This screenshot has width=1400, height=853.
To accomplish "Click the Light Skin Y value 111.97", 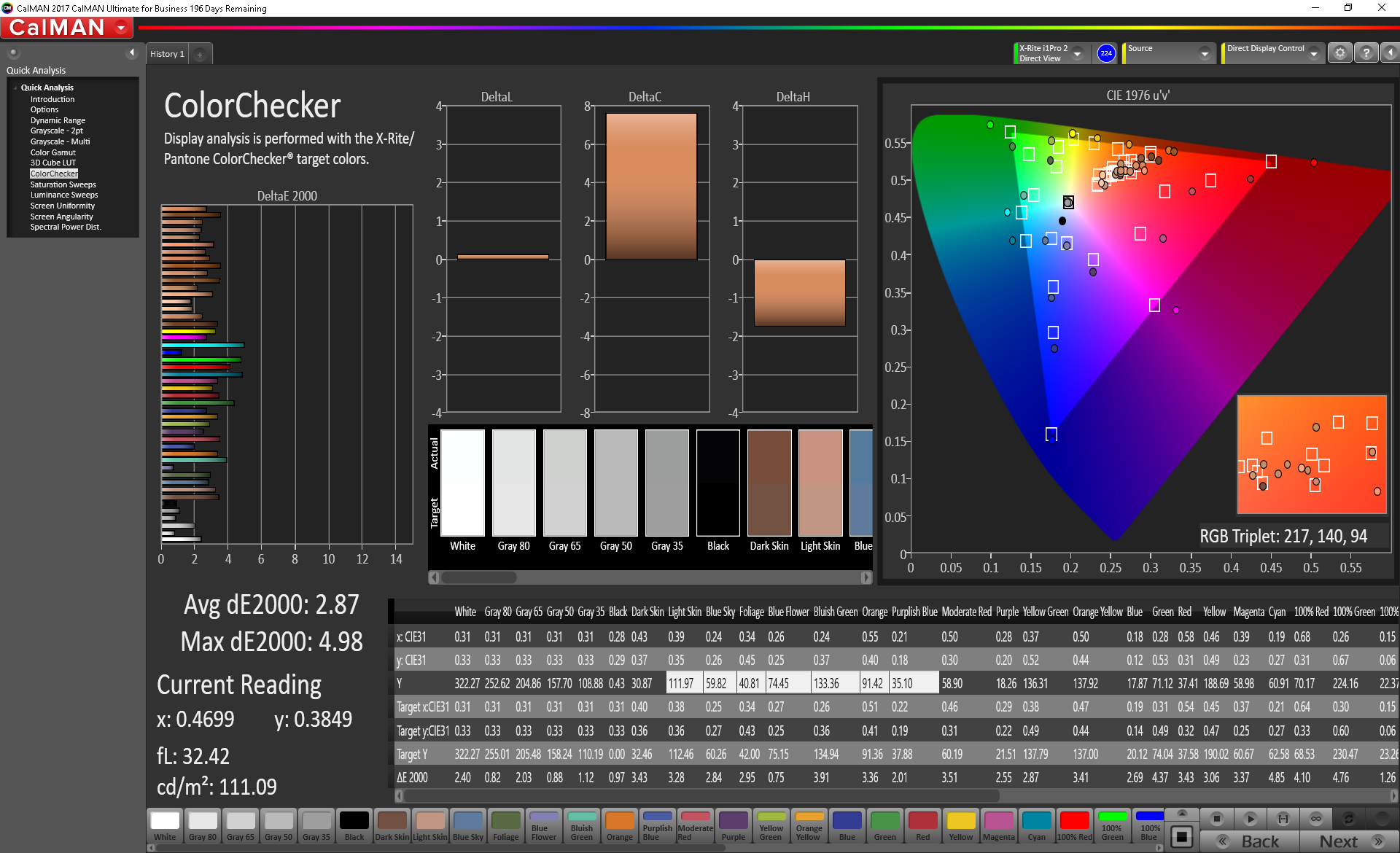I will click(684, 683).
